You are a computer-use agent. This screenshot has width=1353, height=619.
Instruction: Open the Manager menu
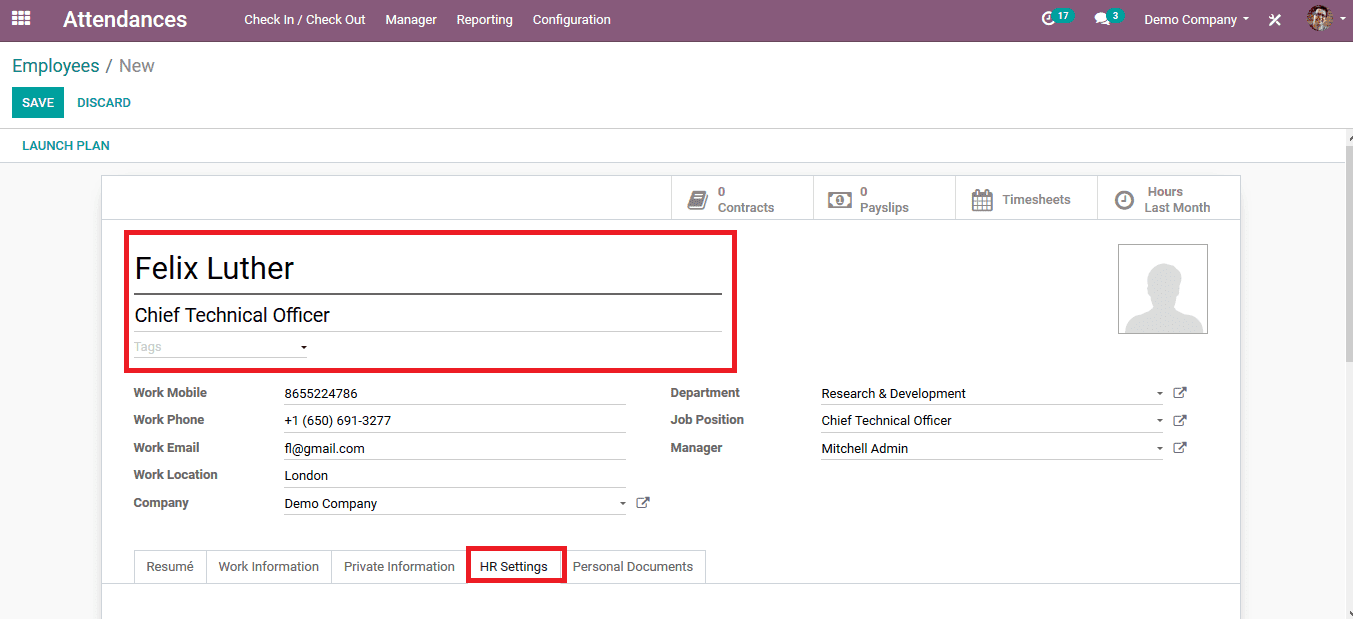tap(411, 19)
